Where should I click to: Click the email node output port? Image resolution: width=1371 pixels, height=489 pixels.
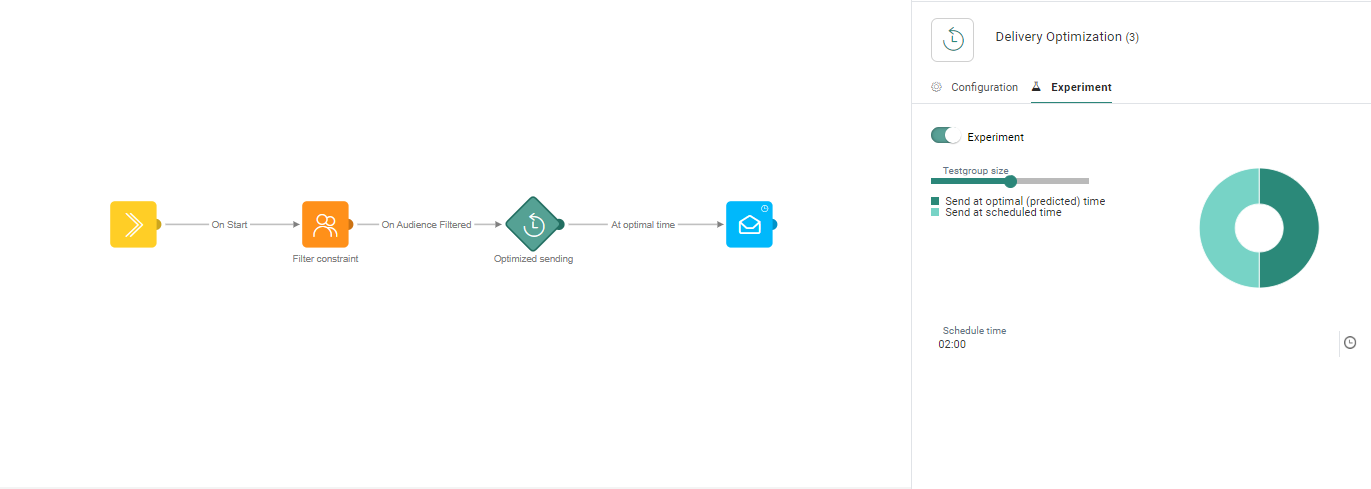773,225
